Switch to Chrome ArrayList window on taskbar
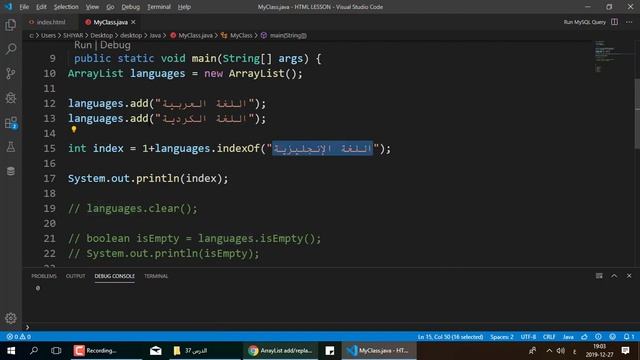Image resolution: width=640 pixels, height=360 pixels. pos(281,351)
